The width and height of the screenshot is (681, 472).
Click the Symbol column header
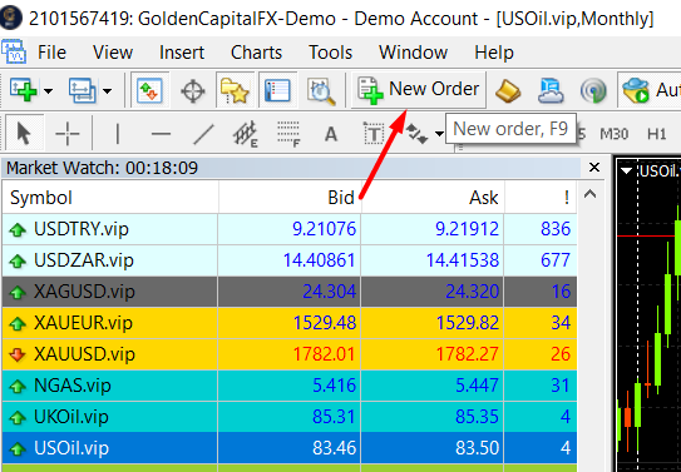110,198
